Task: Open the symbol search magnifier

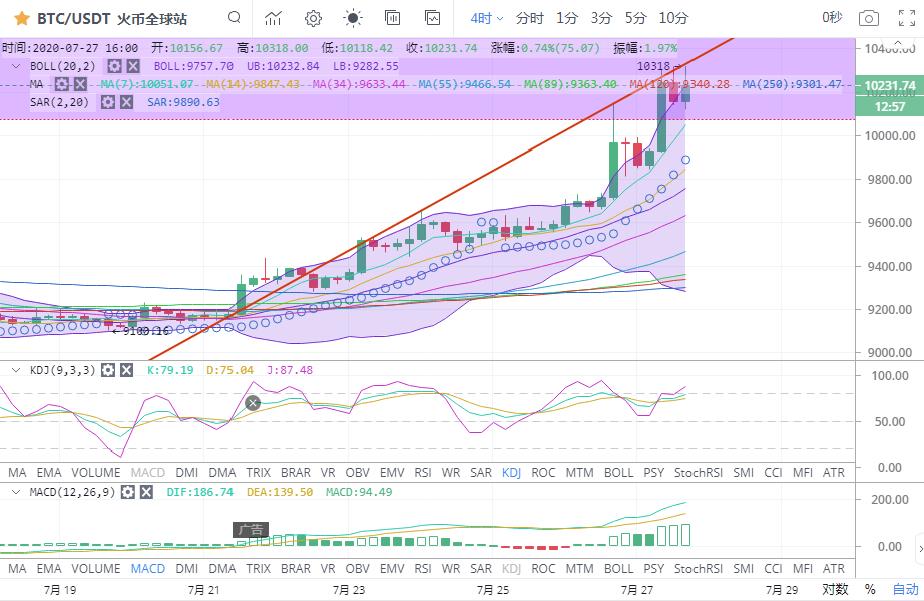Action: coord(234,18)
